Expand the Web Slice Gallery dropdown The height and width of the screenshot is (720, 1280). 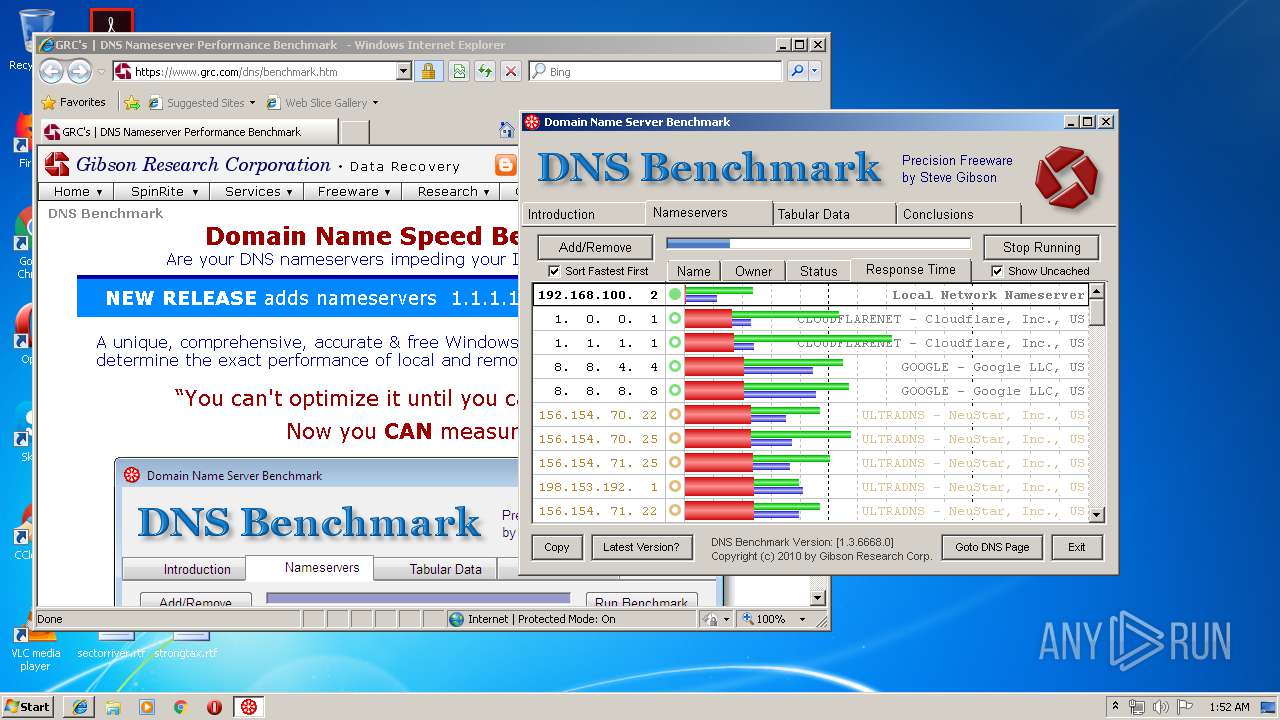(375, 102)
